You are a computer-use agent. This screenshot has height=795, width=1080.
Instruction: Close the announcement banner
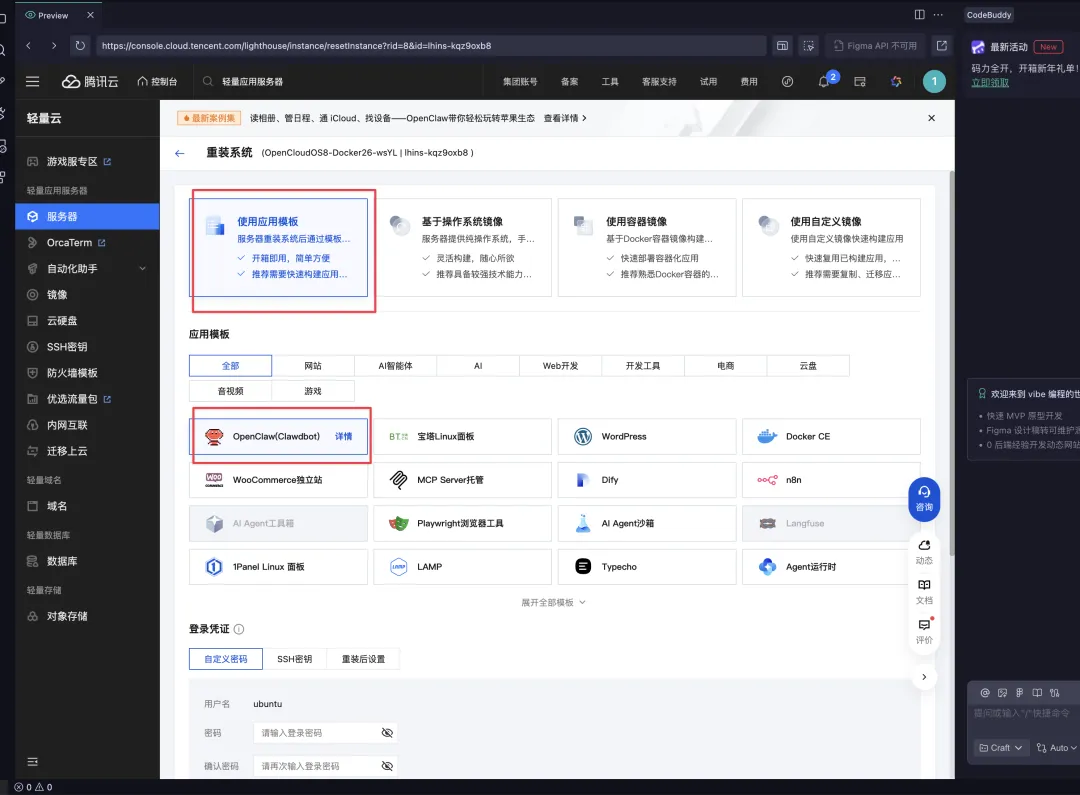point(931,118)
